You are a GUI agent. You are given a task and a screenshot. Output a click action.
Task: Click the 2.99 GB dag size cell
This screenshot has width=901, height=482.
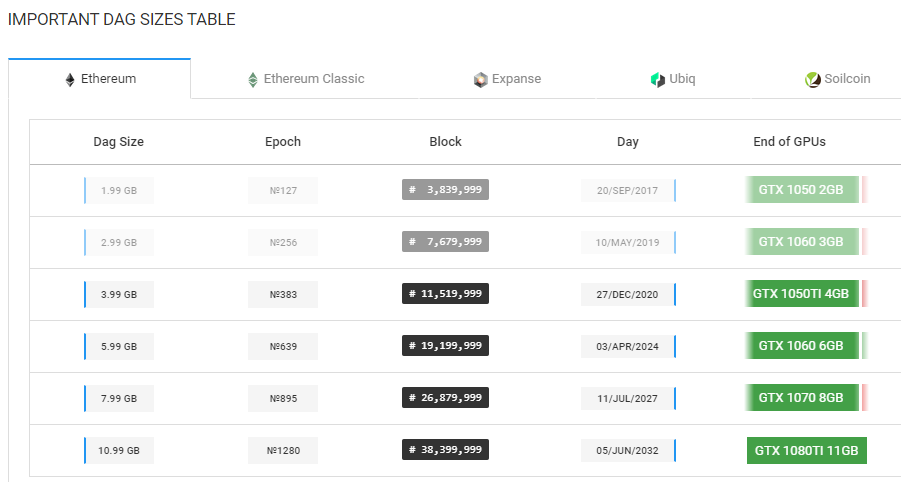tap(119, 242)
